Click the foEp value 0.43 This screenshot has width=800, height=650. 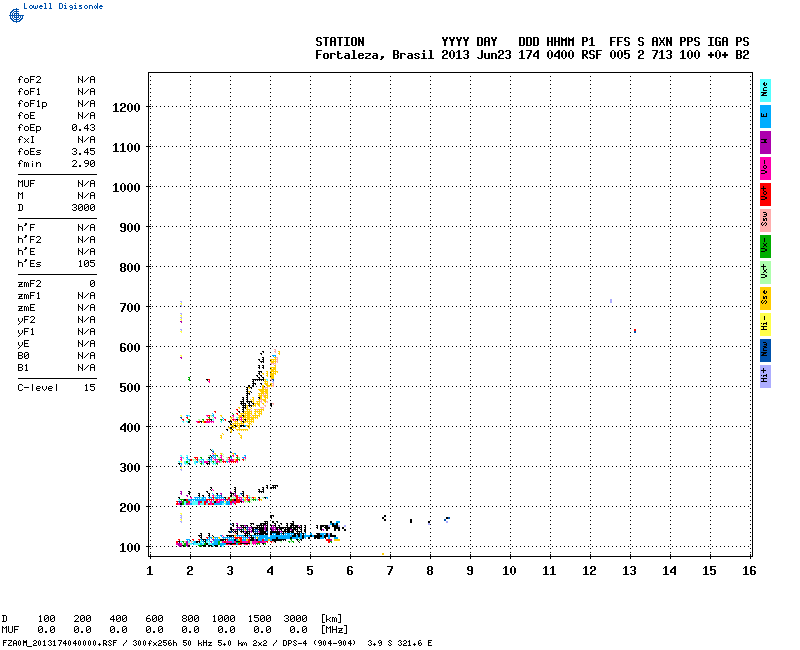click(84, 128)
